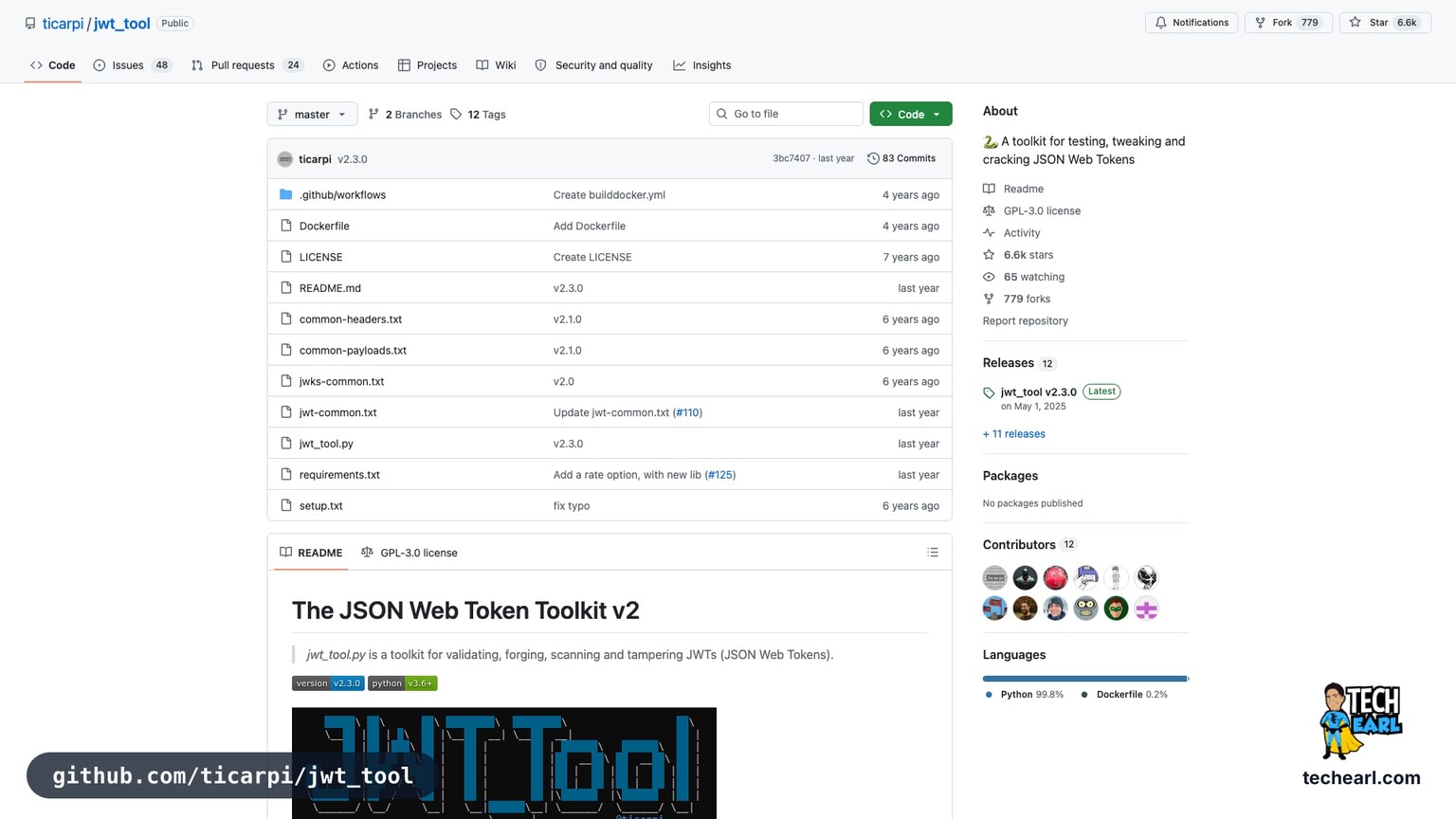Viewport: 1456px width, 819px height.
Task: View the 2 Branches link
Action: tap(405, 115)
